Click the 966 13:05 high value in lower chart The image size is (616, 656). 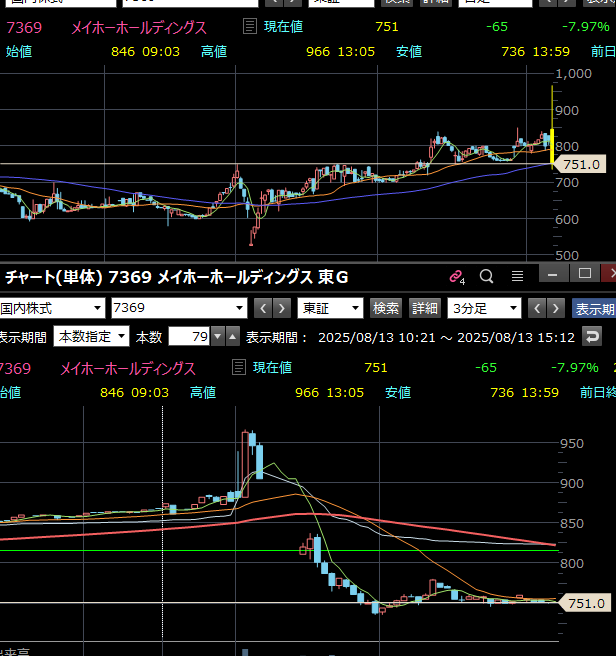329,392
